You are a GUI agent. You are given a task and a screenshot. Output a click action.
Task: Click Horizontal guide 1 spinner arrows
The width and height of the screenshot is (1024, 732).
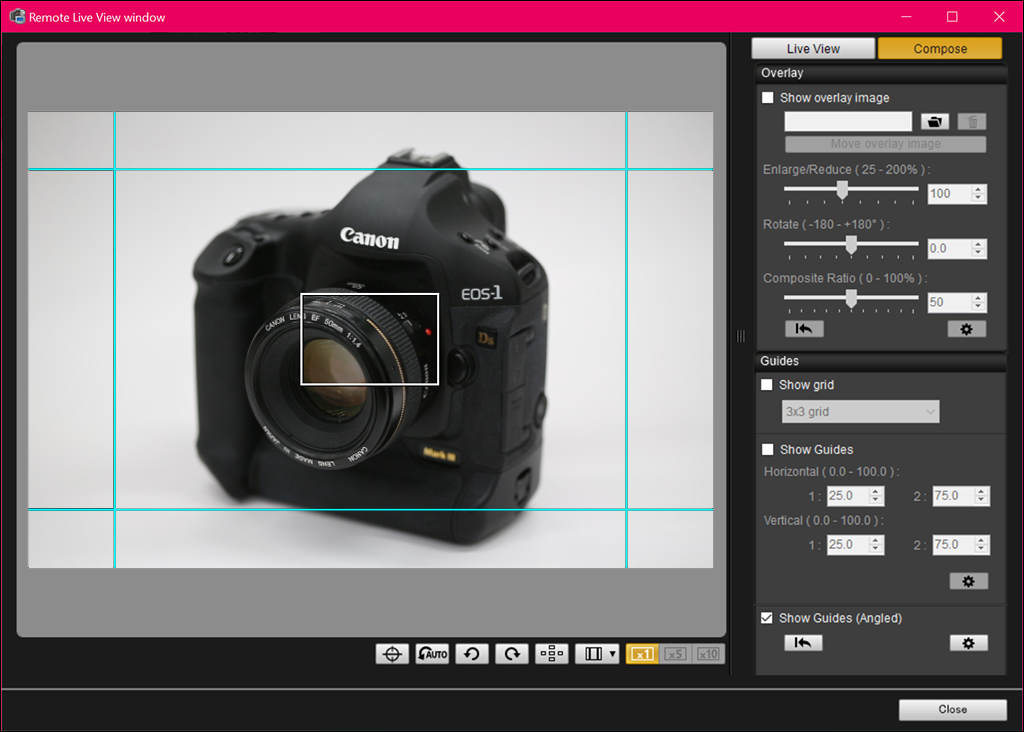pyautogui.click(x=876, y=496)
